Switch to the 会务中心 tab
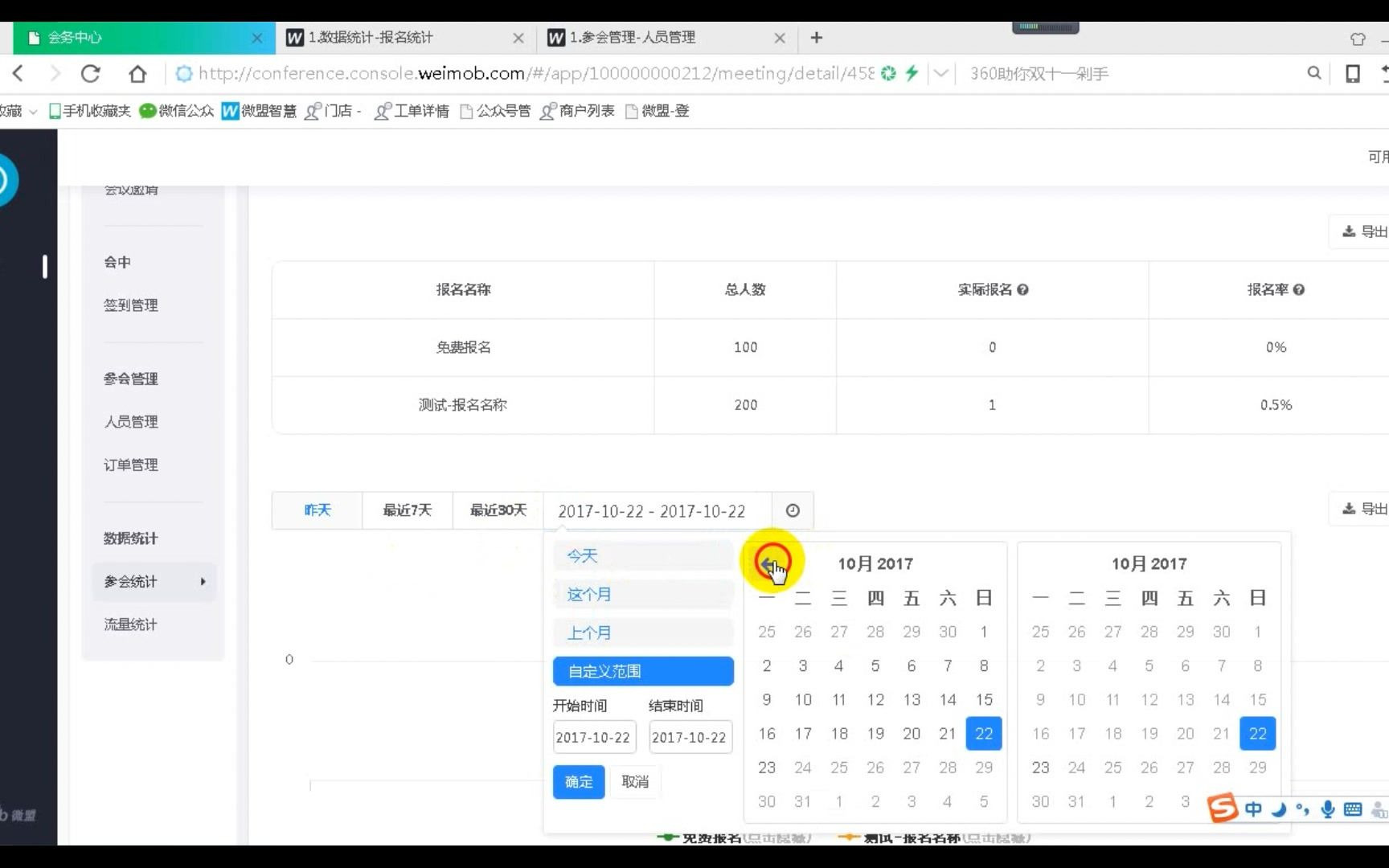 click(x=143, y=38)
